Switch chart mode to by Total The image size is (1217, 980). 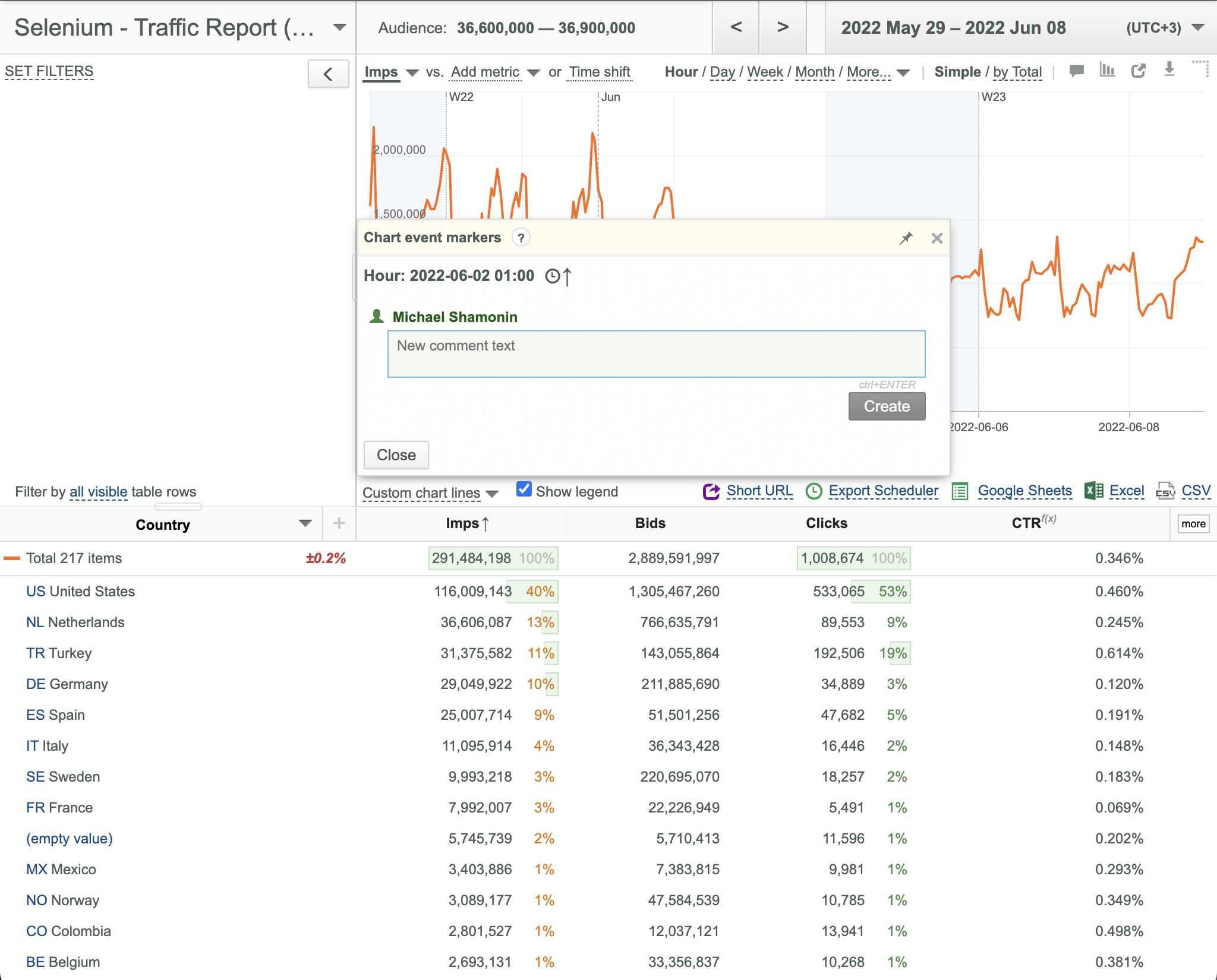1017,72
